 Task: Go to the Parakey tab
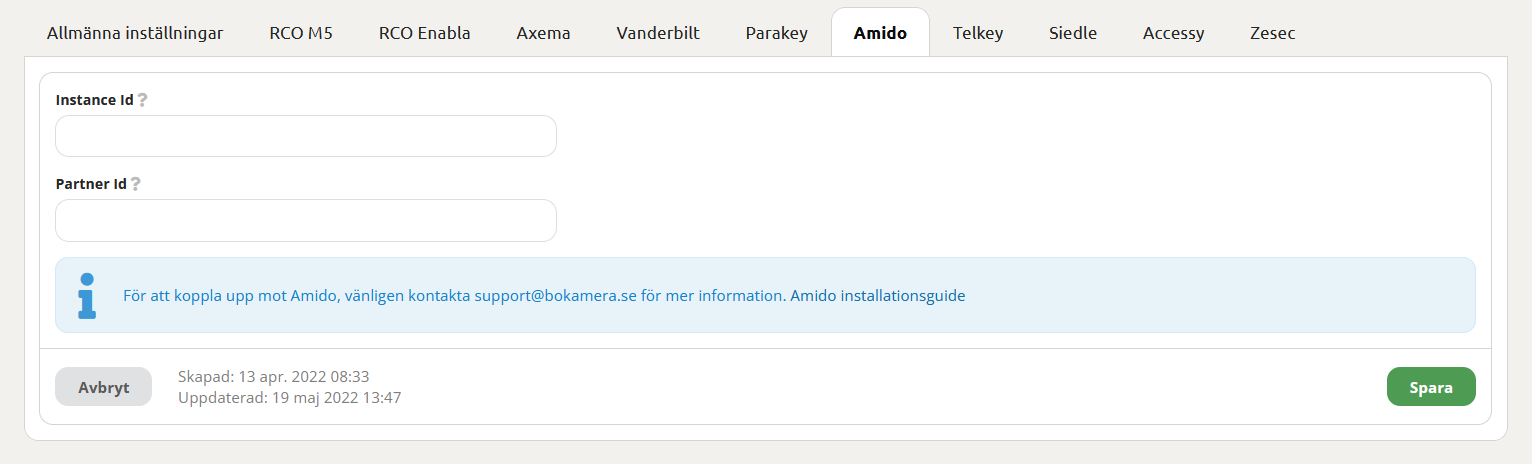(776, 33)
